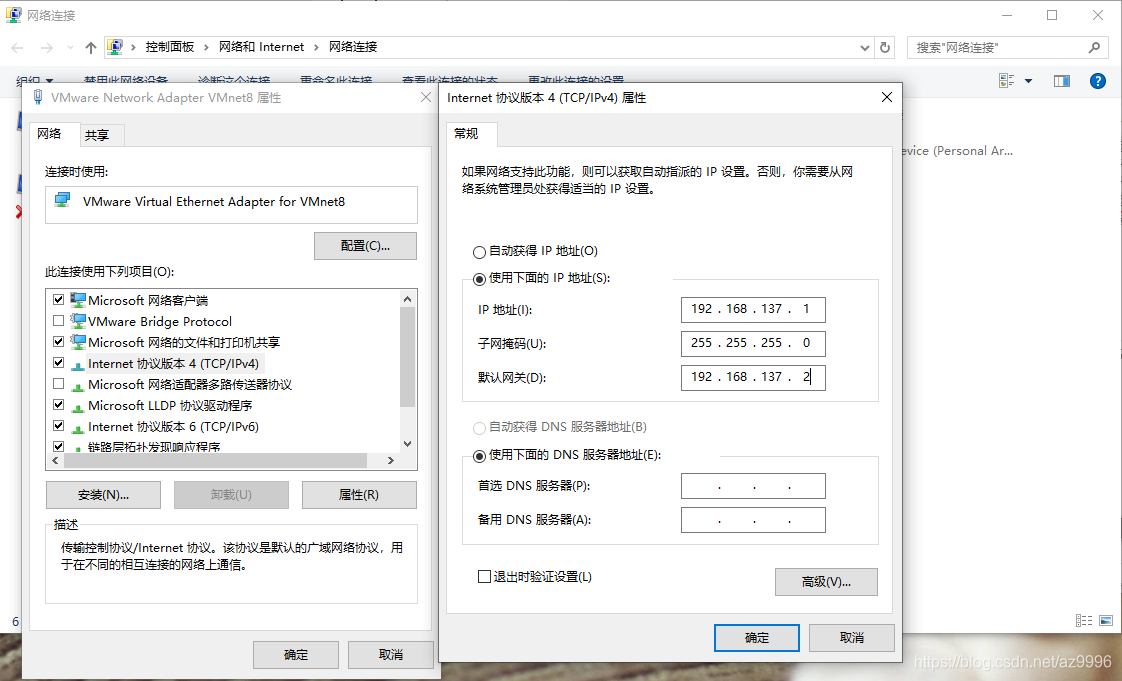Click the 备用 DNS 服务器 field

coord(753,520)
